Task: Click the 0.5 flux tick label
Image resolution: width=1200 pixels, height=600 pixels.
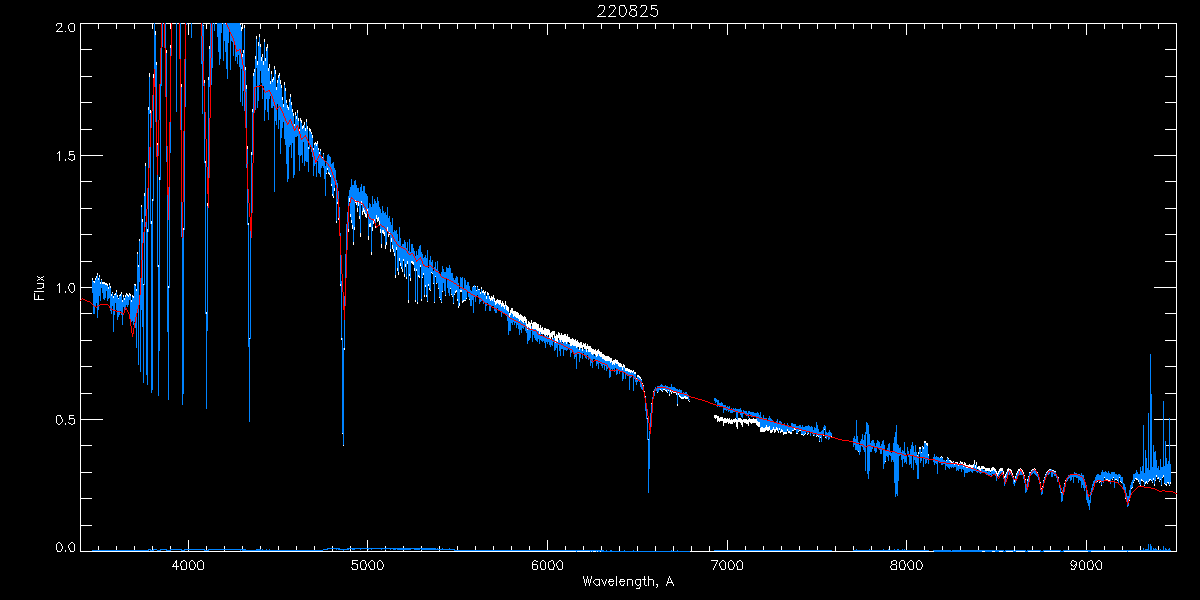Action: pos(64,419)
